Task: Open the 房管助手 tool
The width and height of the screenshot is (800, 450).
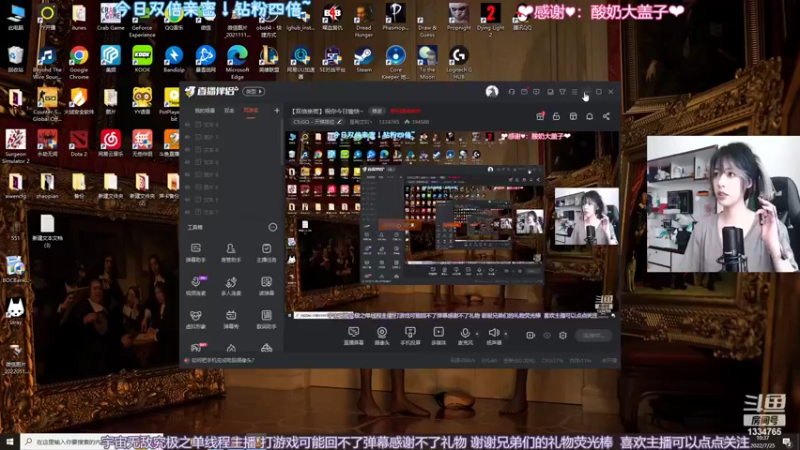Action: pyautogui.click(x=231, y=253)
